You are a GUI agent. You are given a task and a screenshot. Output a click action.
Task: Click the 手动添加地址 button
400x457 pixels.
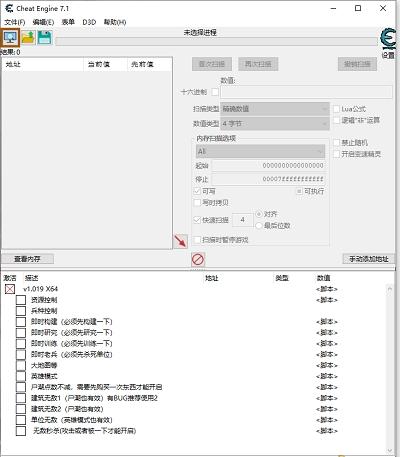[x=369, y=259]
